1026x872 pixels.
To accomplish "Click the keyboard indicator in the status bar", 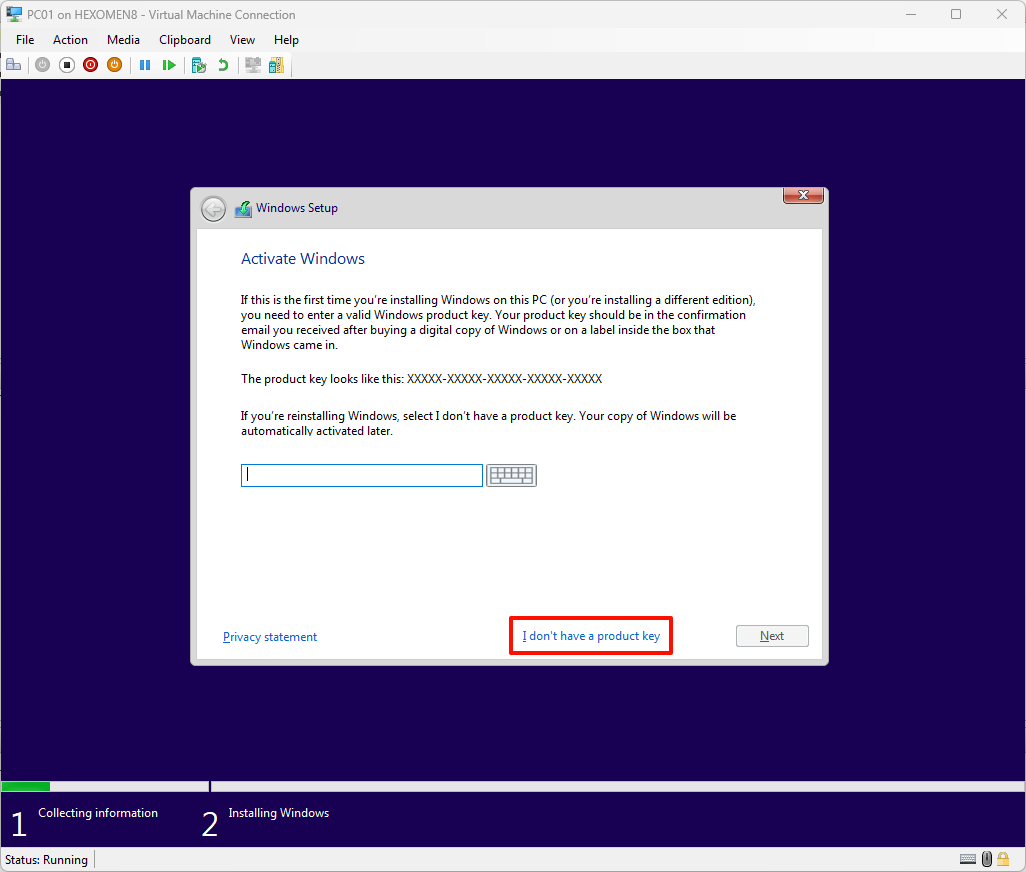I will [x=968, y=859].
